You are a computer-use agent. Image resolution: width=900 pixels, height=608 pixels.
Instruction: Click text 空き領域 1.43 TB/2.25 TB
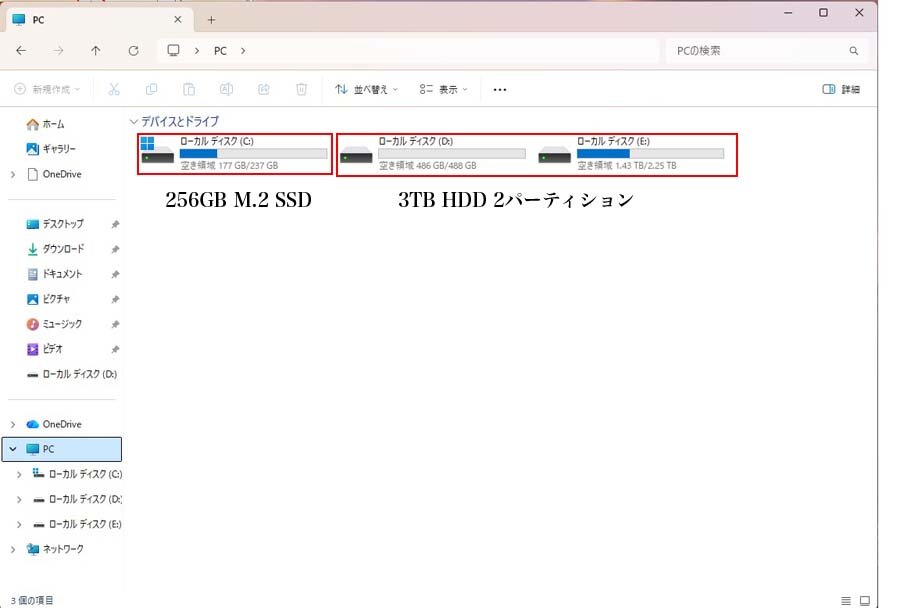point(627,165)
